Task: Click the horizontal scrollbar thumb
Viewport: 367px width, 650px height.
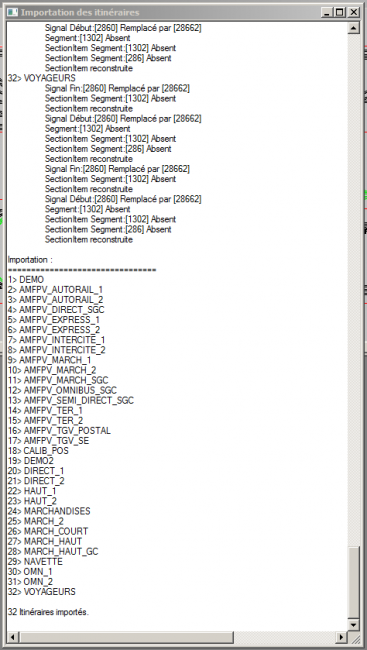Action: [x=126, y=636]
